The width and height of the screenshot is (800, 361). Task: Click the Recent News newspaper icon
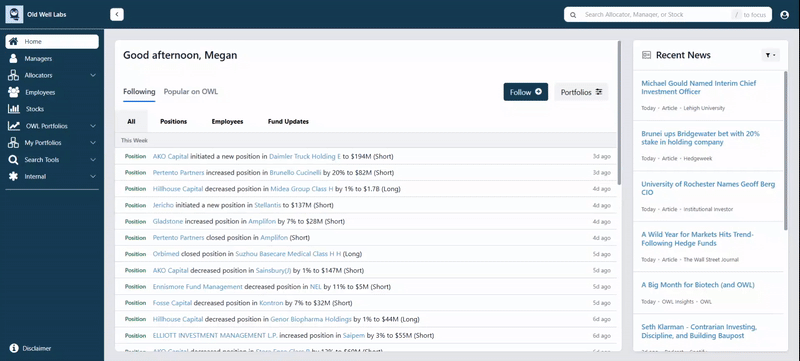646,55
